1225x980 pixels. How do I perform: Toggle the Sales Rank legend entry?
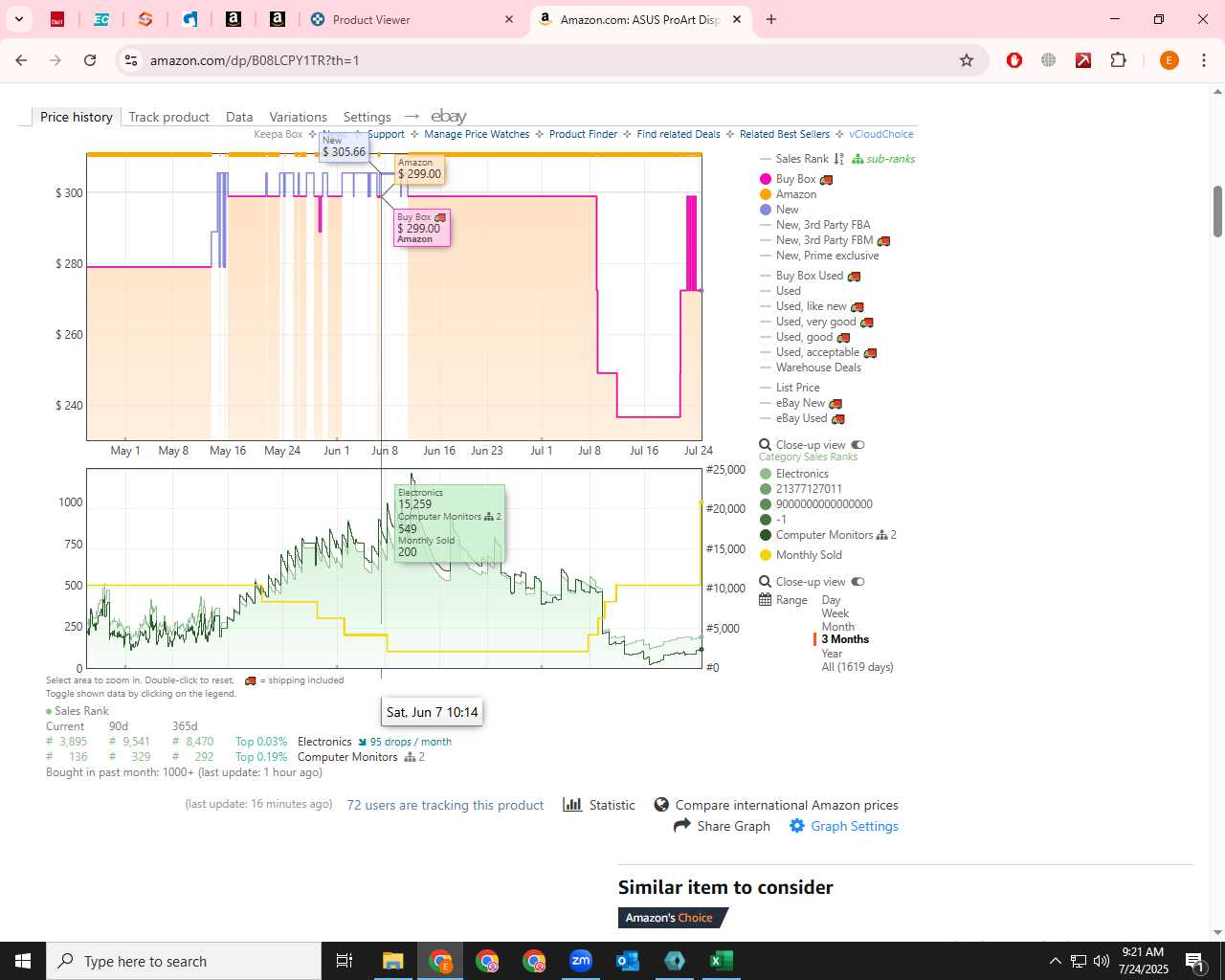(802, 159)
